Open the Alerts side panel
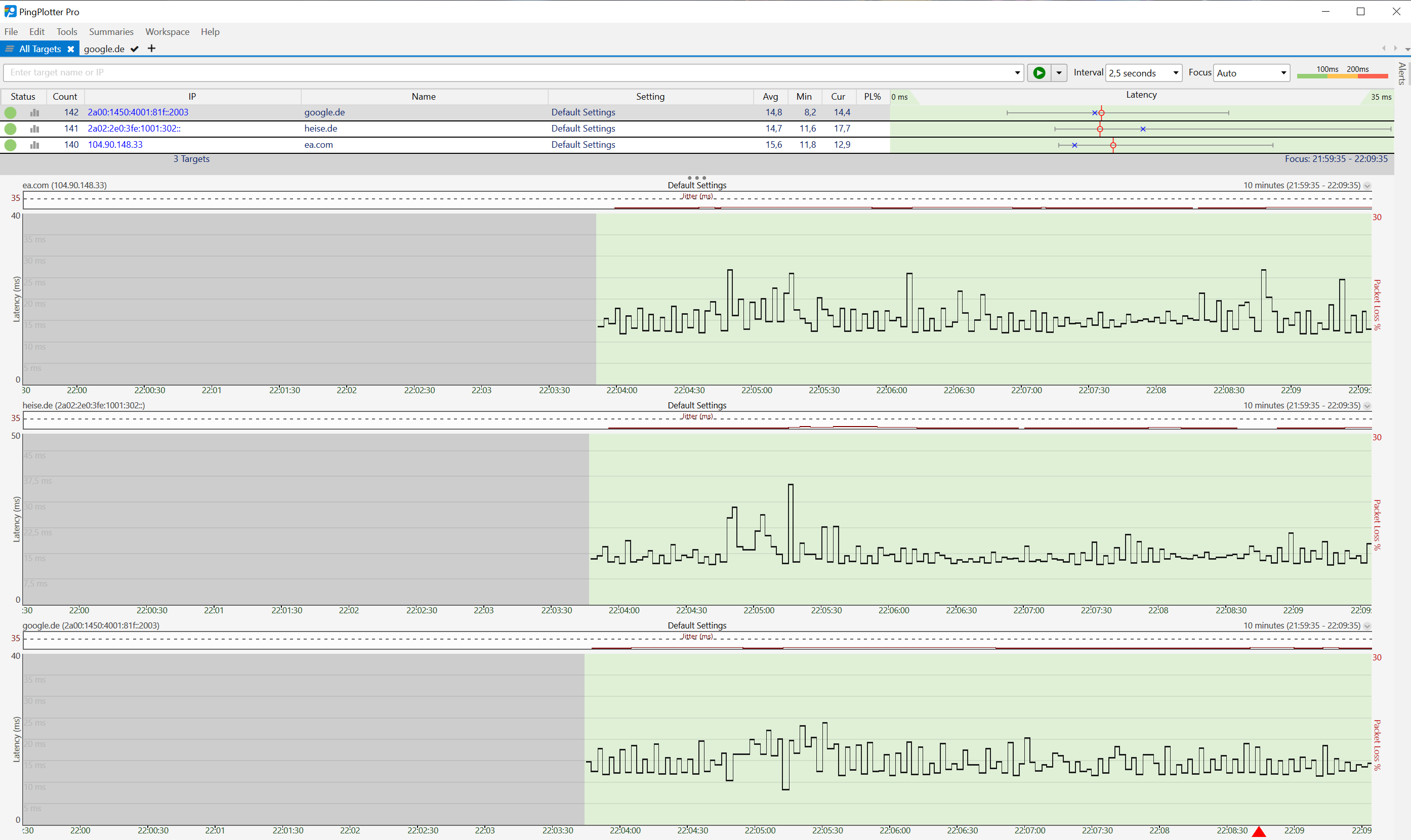 click(1401, 73)
